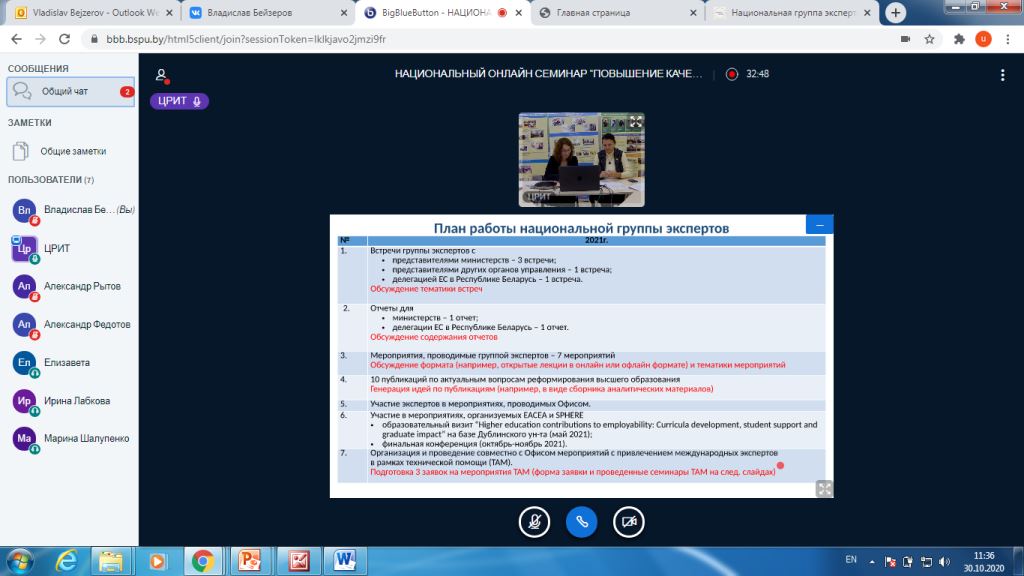
Task: Unmute microphone in meeting controls
Action: point(535,521)
